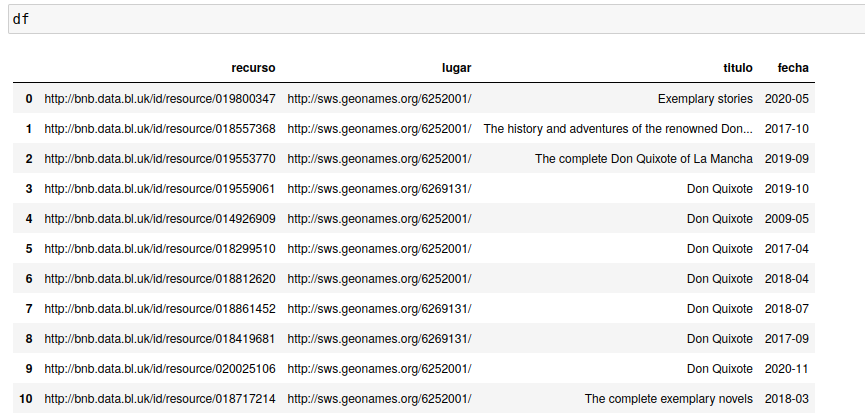The width and height of the screenshot is (865, 417).
Task: Click geonames link 6269131 in row 7
Action: [x=379, y=309]
